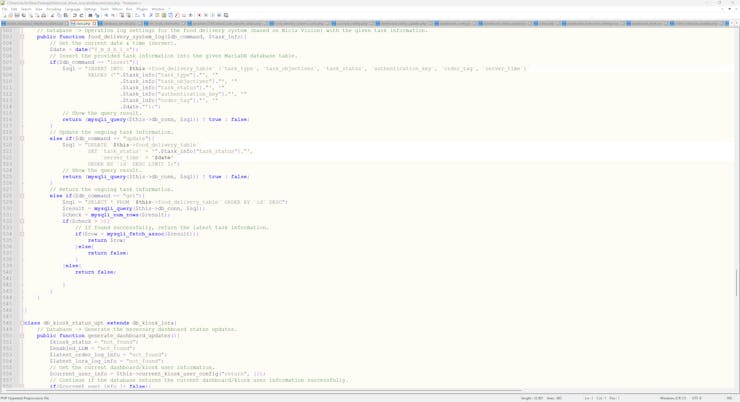740x402 pixels.
Task: Collapse the db_kiosk_status_upt class fold marker
Action: (x=22, y=323)
